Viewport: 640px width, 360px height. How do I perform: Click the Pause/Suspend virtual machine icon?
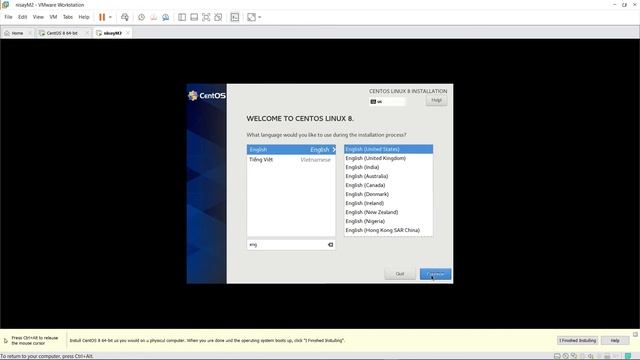[x=102, y=17]
